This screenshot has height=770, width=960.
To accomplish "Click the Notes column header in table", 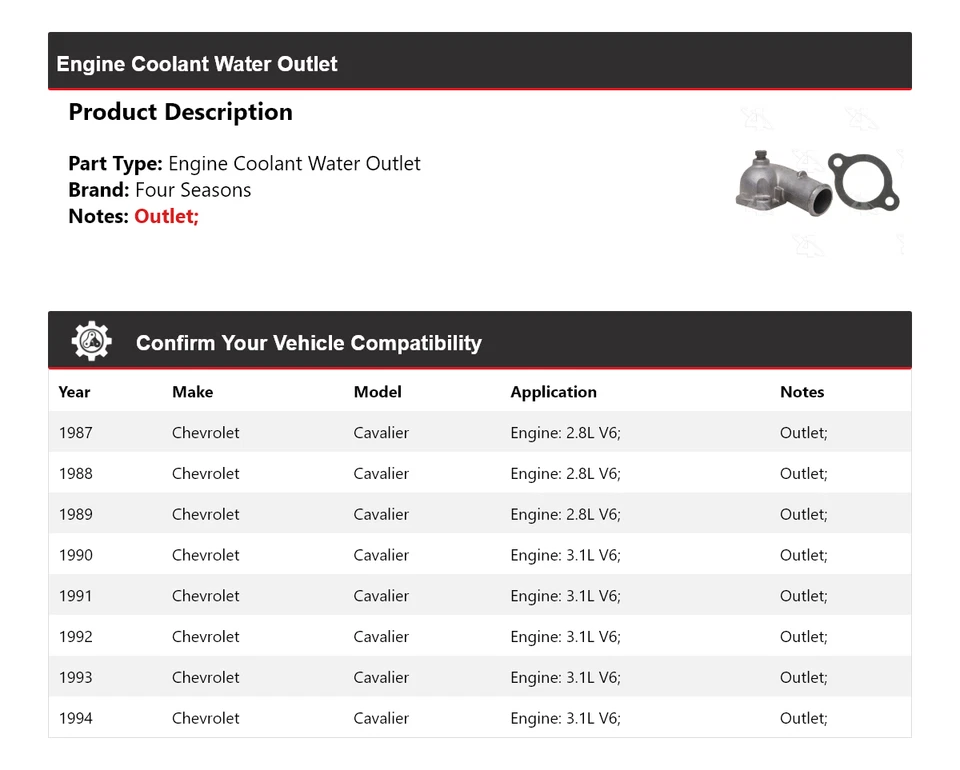I will coord(802,392).
